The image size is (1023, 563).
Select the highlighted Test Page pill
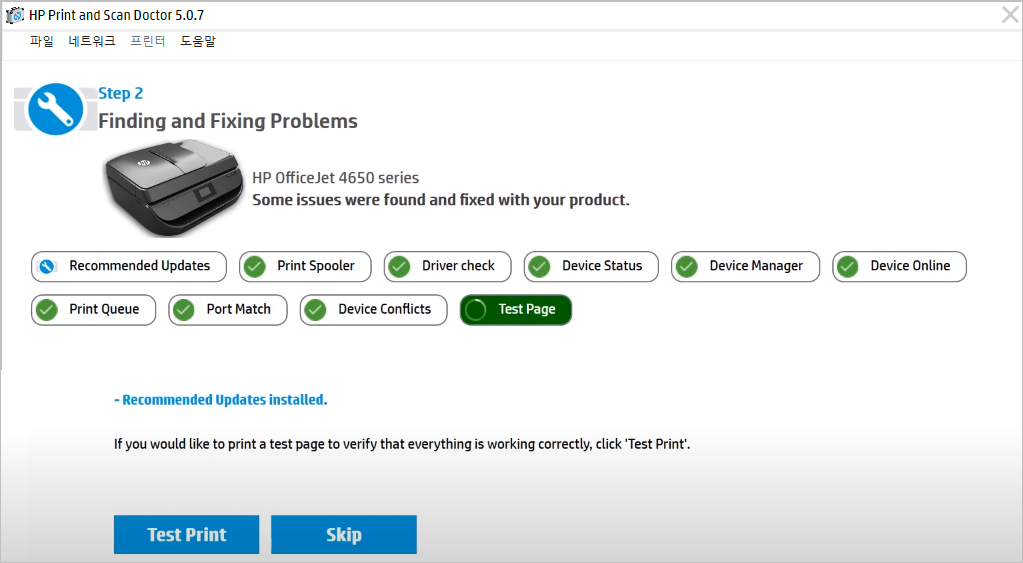(516, 310)
